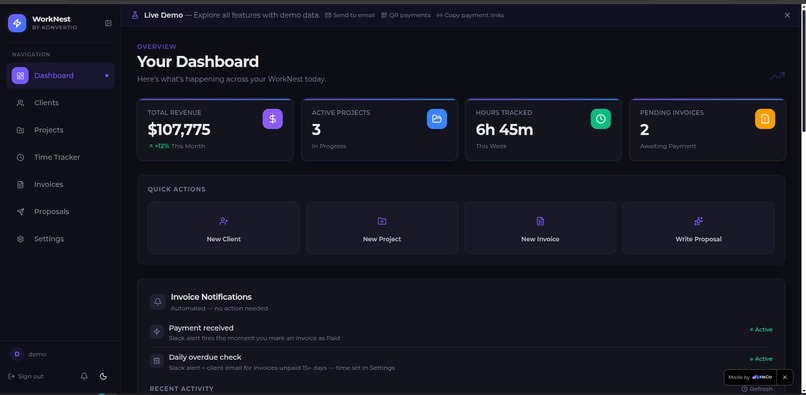The width and height of the screenshot is (806, 395).
Task: Click Copy payment links in banner
Action: (470, 15)
